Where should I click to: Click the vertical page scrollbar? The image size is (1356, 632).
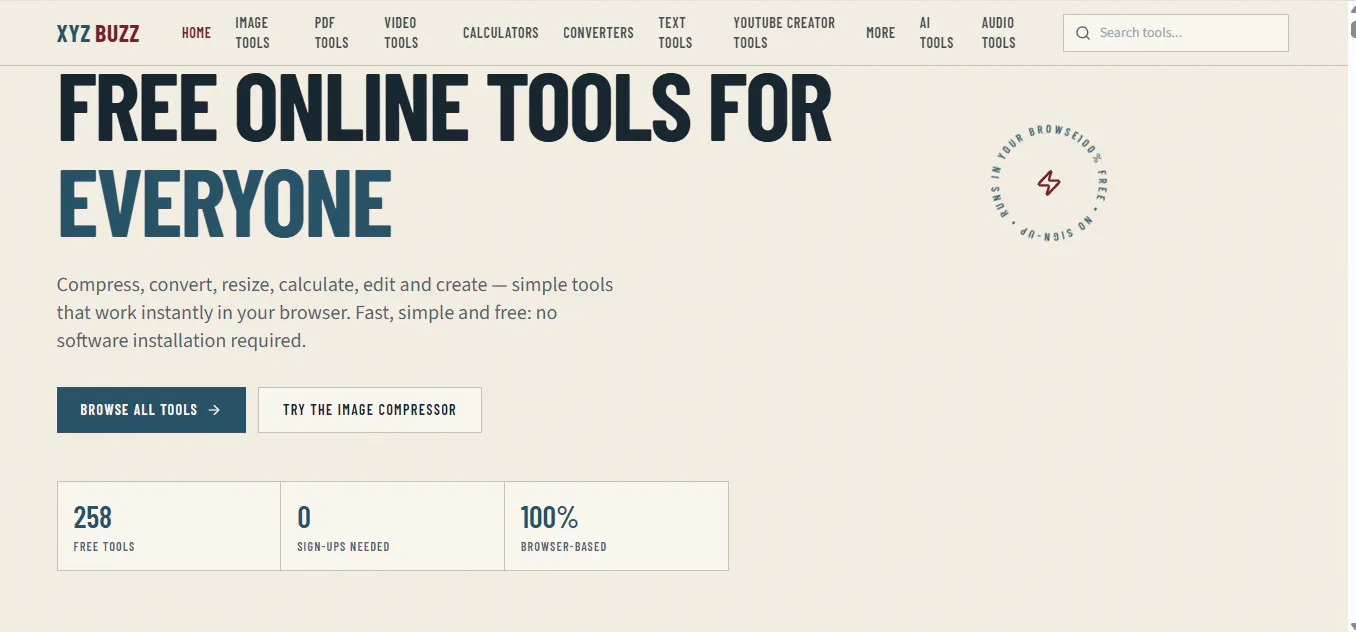pos(1352,316)
